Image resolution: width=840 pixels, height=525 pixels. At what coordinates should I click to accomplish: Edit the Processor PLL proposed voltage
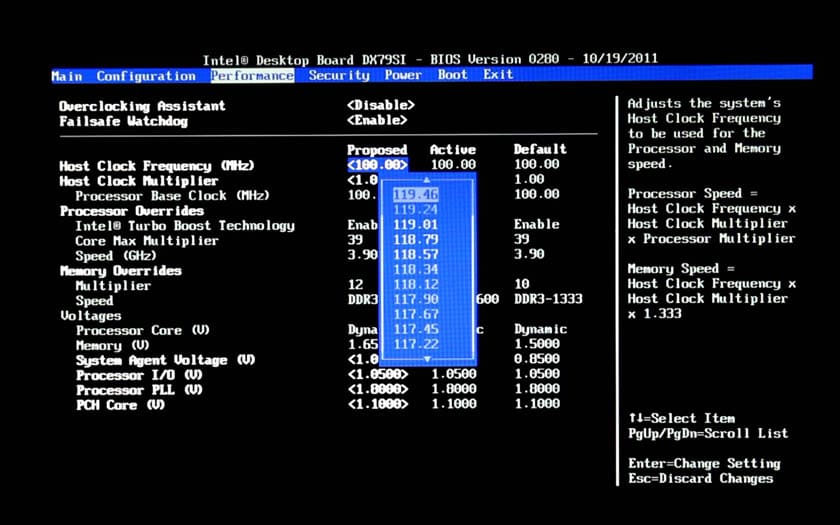tap(378, 390)
